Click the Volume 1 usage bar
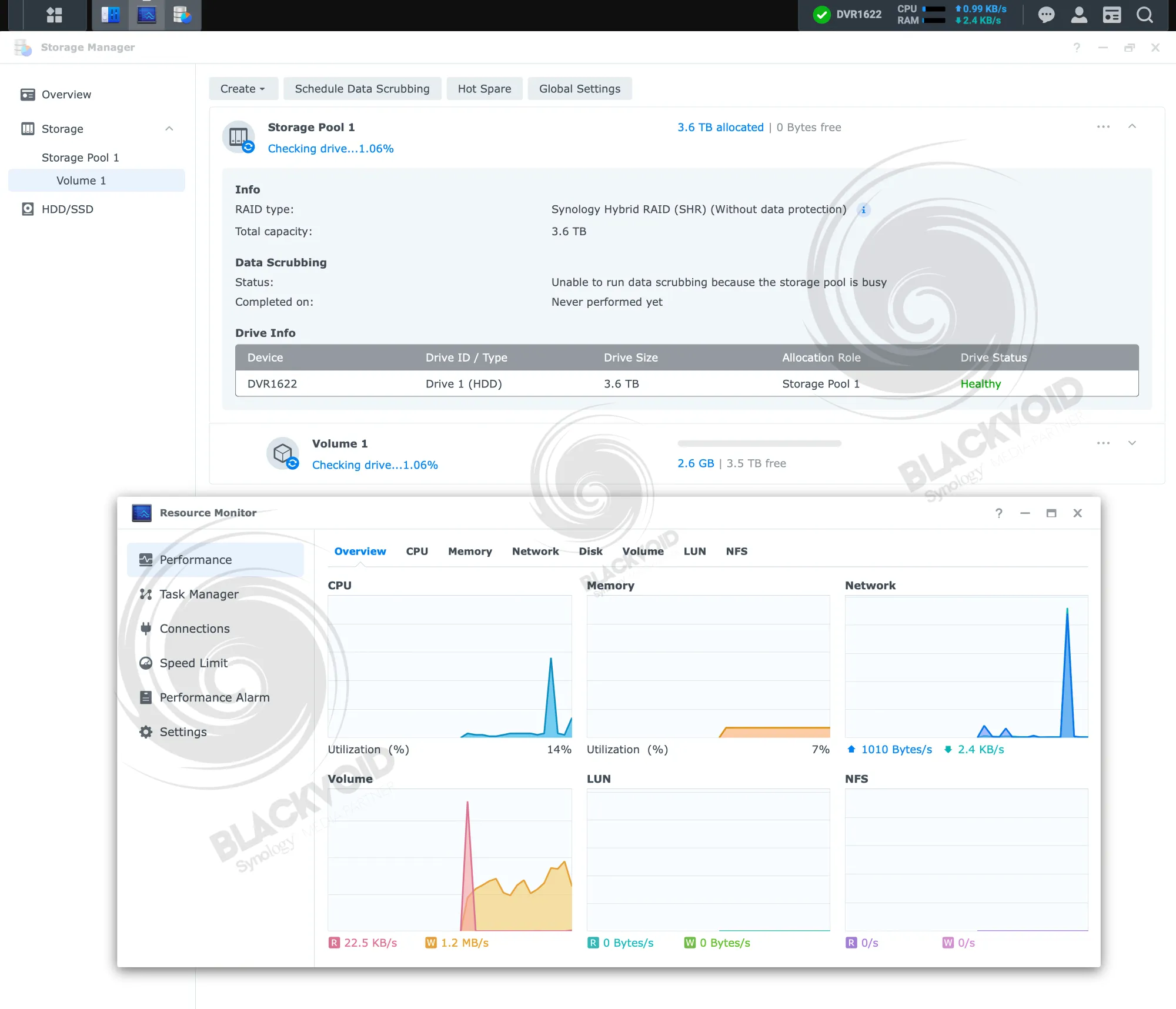The width and height of the screenshot is (1176, 1009). click(x=759, y=444)
